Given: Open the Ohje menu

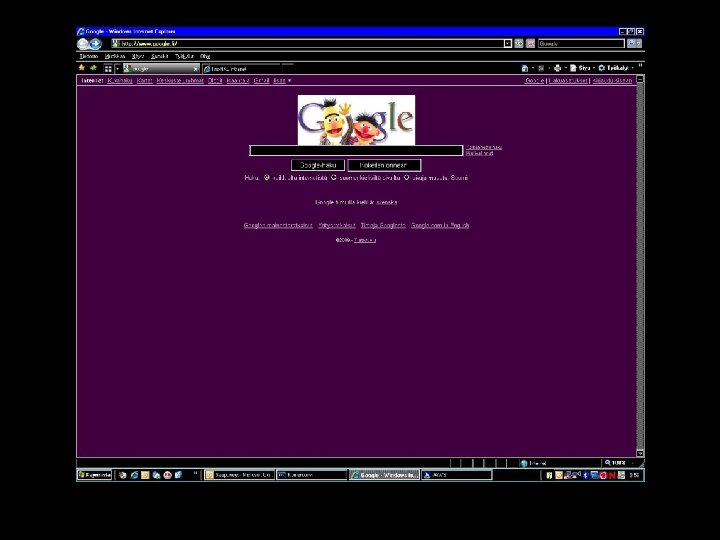Looking at the screenshot, I should point(205,56).
